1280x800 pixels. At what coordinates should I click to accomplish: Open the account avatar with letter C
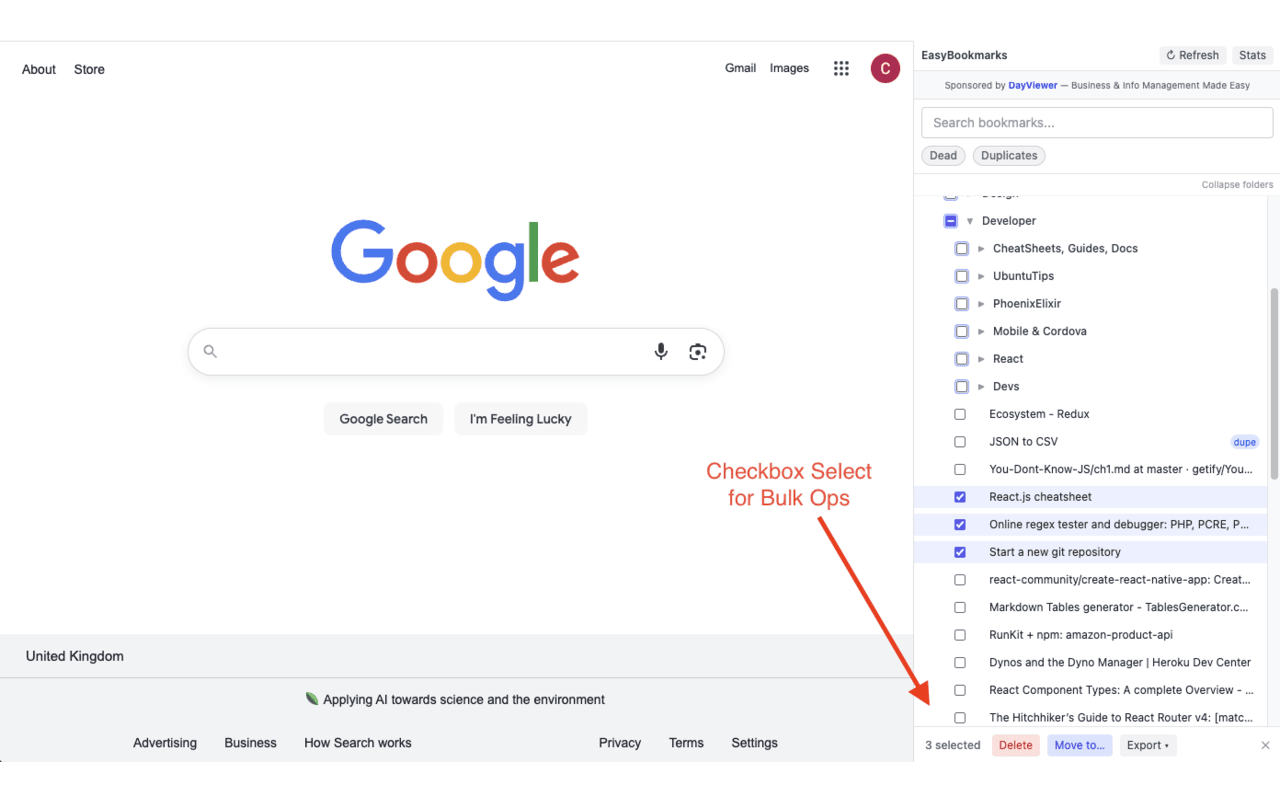pos(885,68)
